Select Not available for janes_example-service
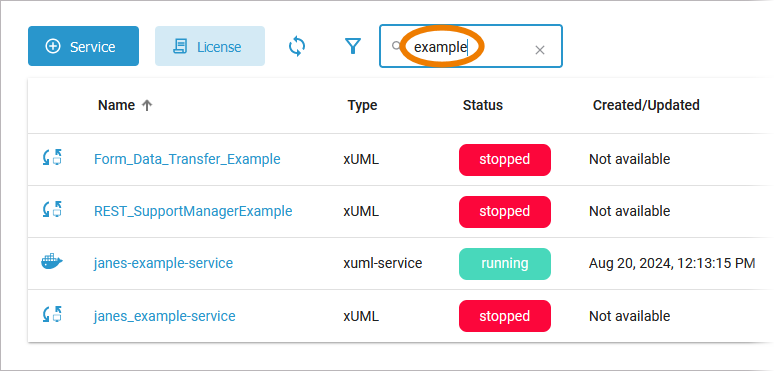 (x=630, y=316)
